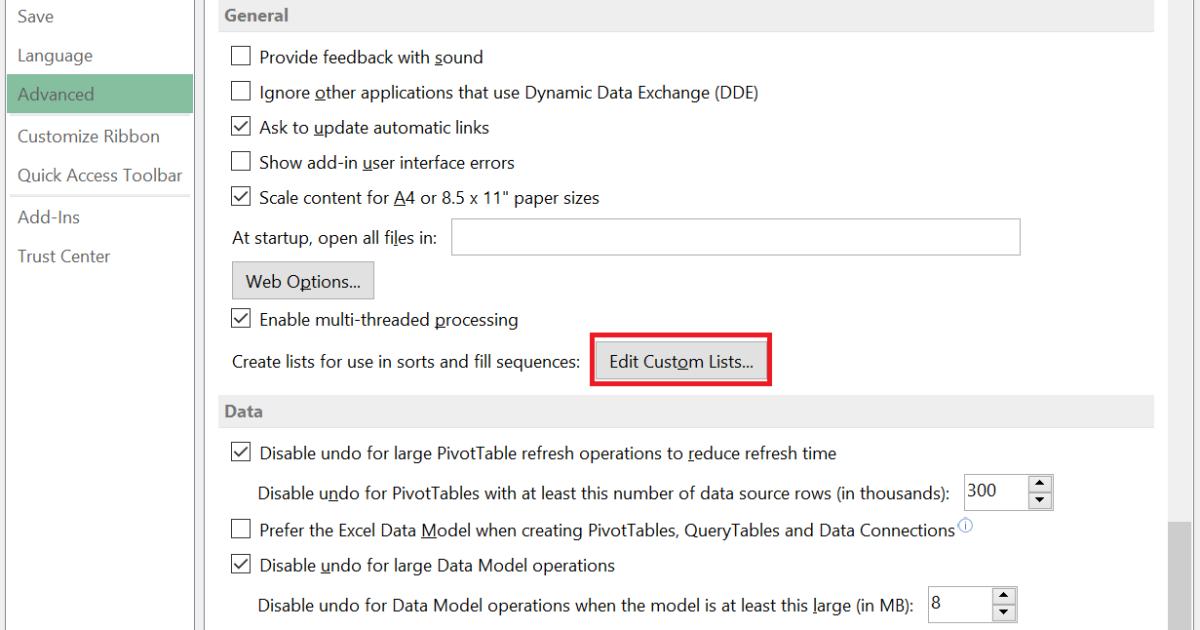The image size is (1200, 630).
Task: Enable Provide feedback with sound
Action: coord(241,57)
